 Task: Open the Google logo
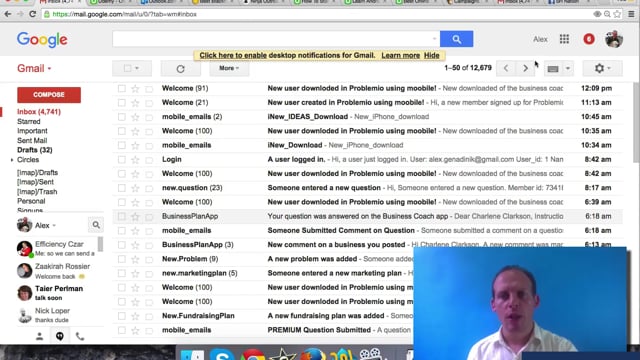(x=42, y=40)
